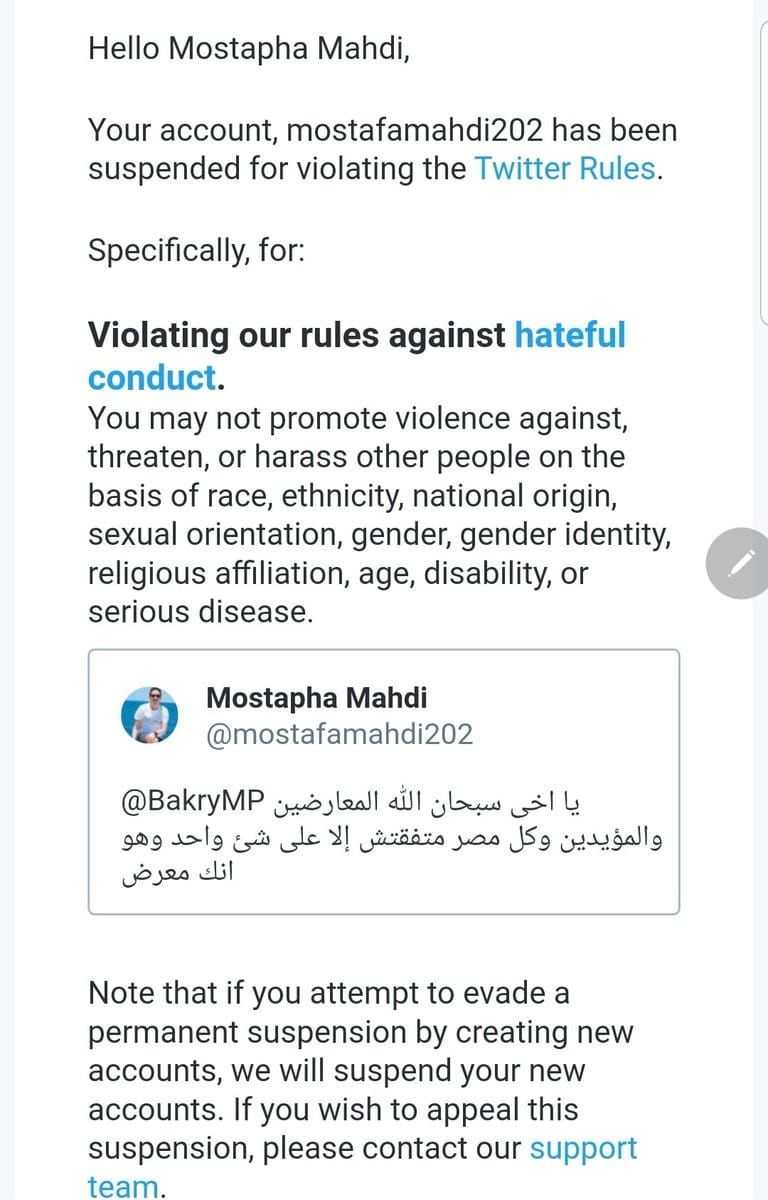Click the suspension notice paragraph
Viewport: 768px width, 1200px height.
coord(380,149)
